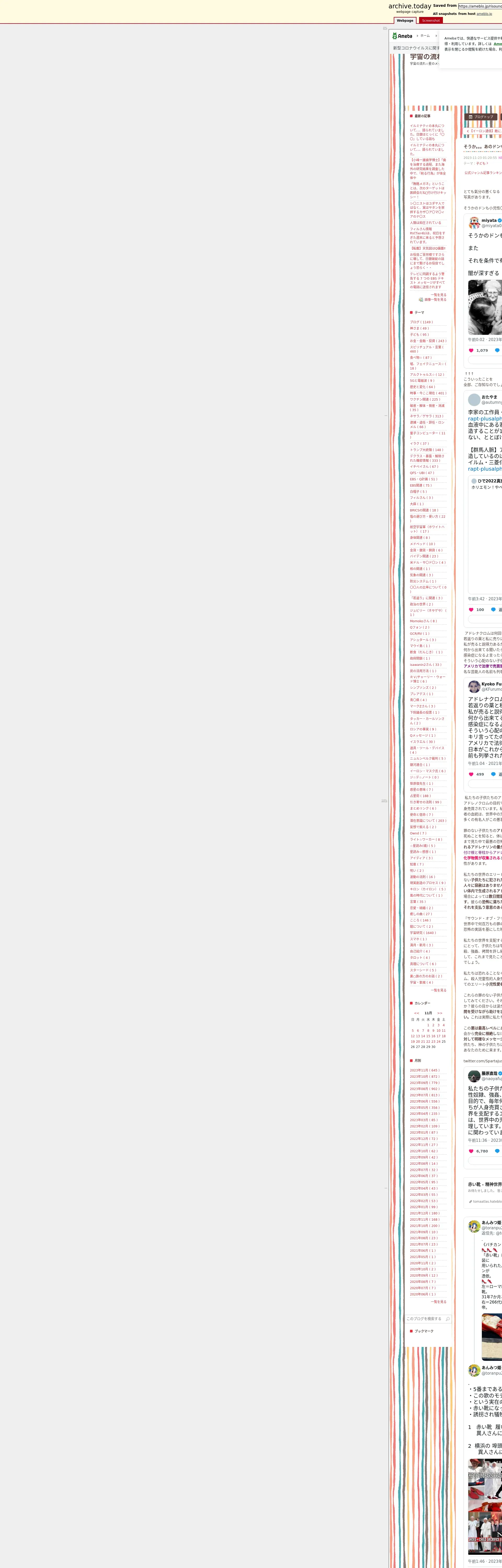This screenshot has width=502, height=1568.
Task: Click the reply bubble beside 100 likes
Action: pyautogui.click(x=493, y=609)
